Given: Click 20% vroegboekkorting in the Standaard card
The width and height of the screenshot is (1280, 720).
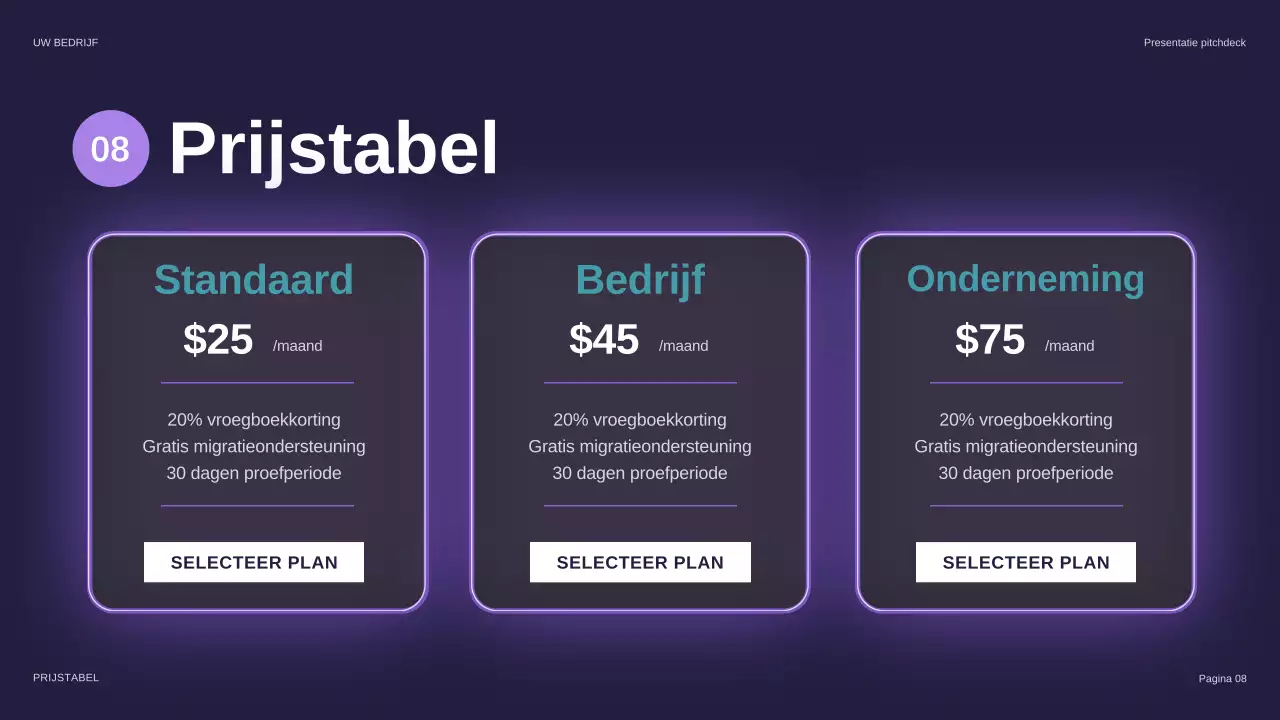Looking at the screenshot, I should tap(254, 420).
